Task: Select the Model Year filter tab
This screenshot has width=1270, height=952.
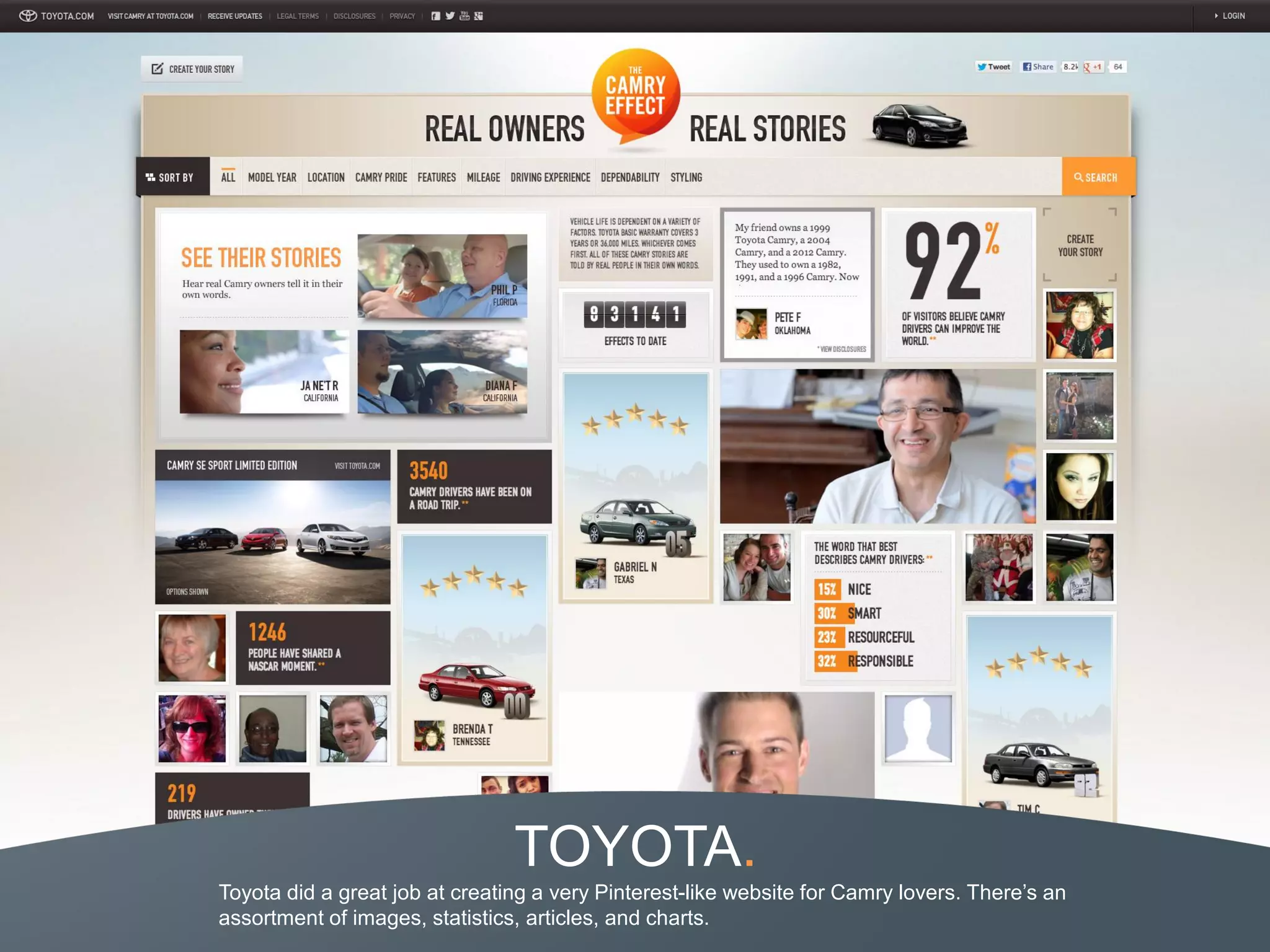Action: 272,177
